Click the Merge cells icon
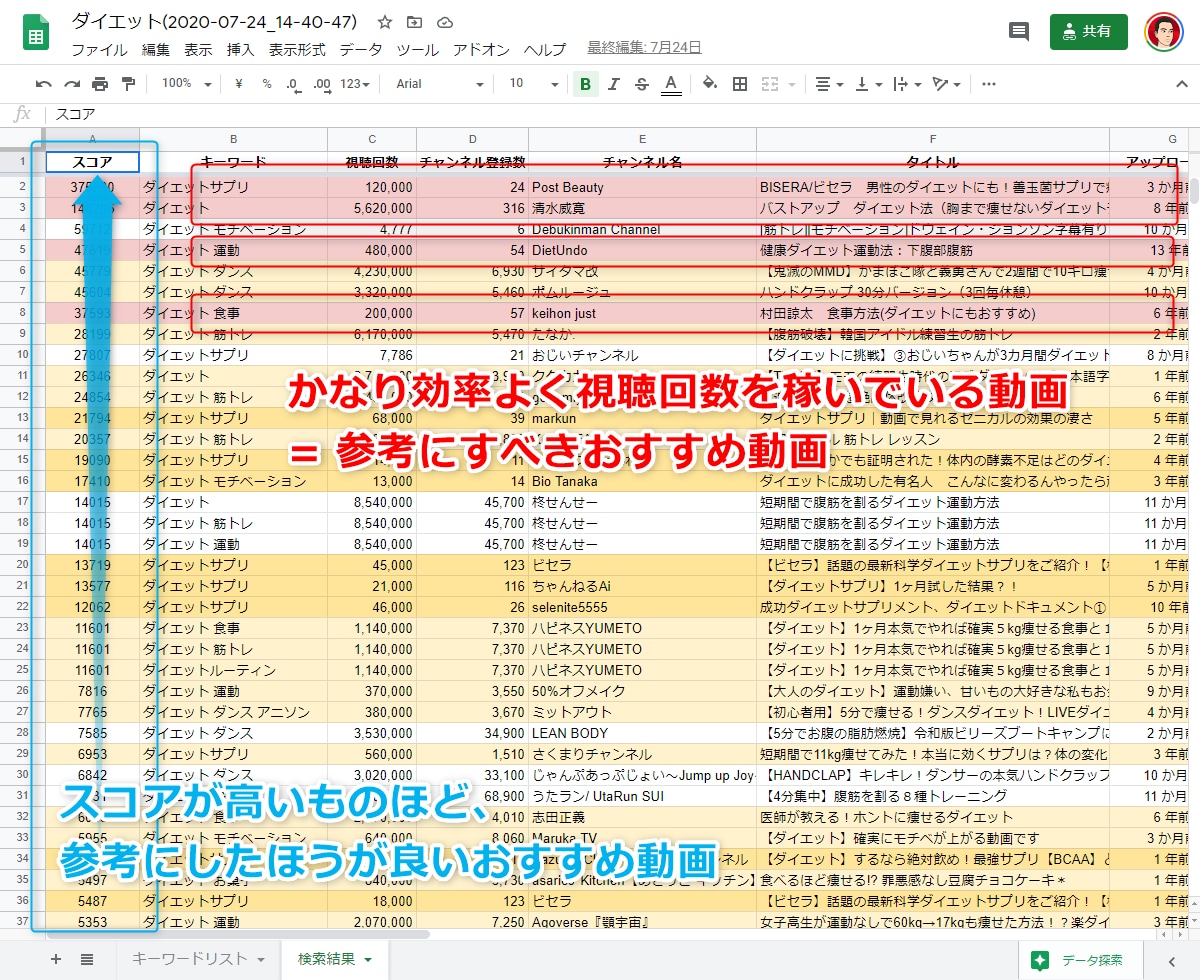This screenshot has width=1200, height=980. (x=771, y=84)
